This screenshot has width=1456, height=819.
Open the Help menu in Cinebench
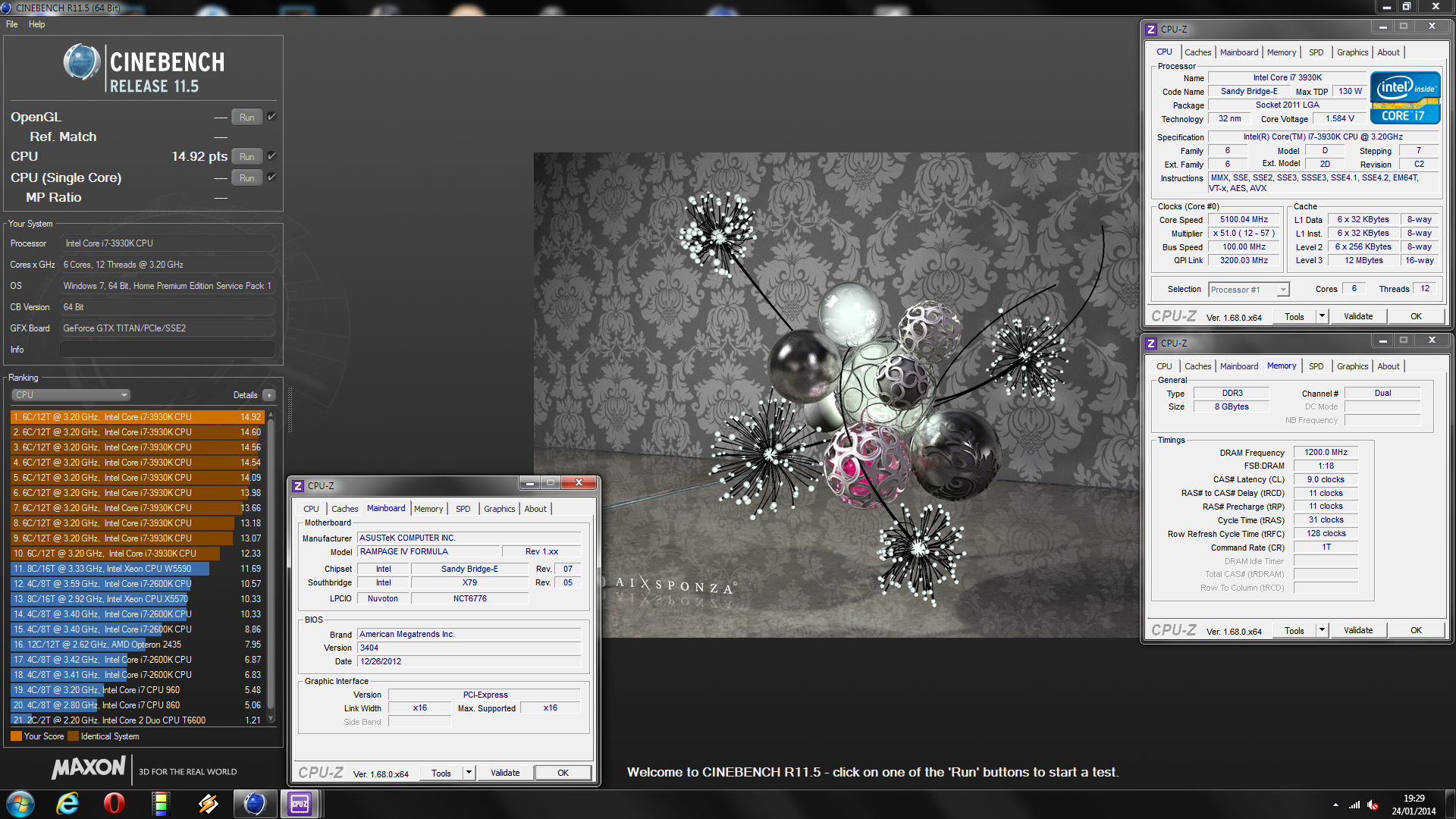click(x=36, y=24)
